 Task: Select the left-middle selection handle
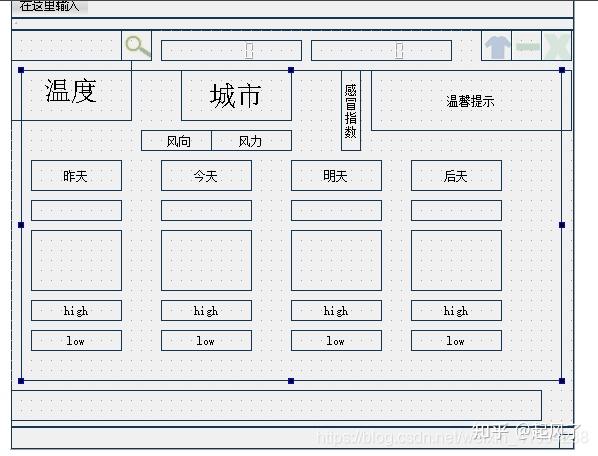[x=21, y=225]
